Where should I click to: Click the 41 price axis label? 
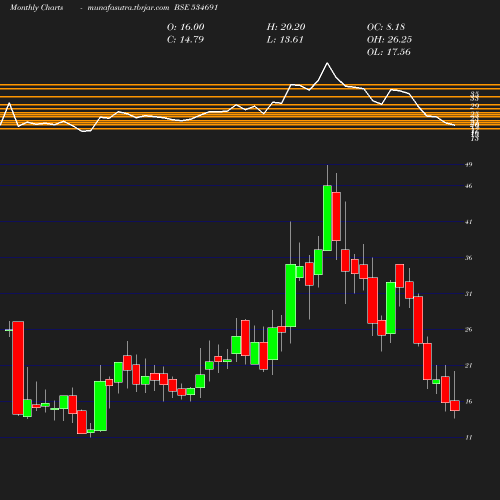469,222
